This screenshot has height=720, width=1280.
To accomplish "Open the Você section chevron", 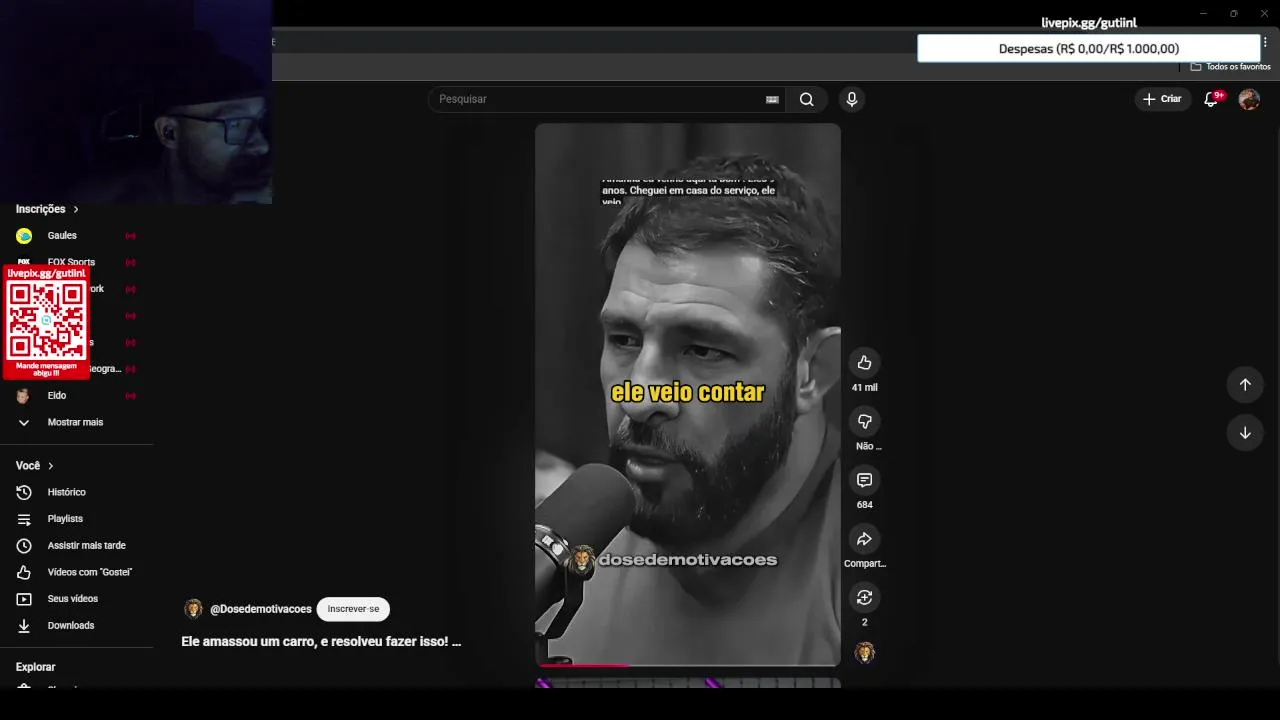I will click(x=51, y=466).
